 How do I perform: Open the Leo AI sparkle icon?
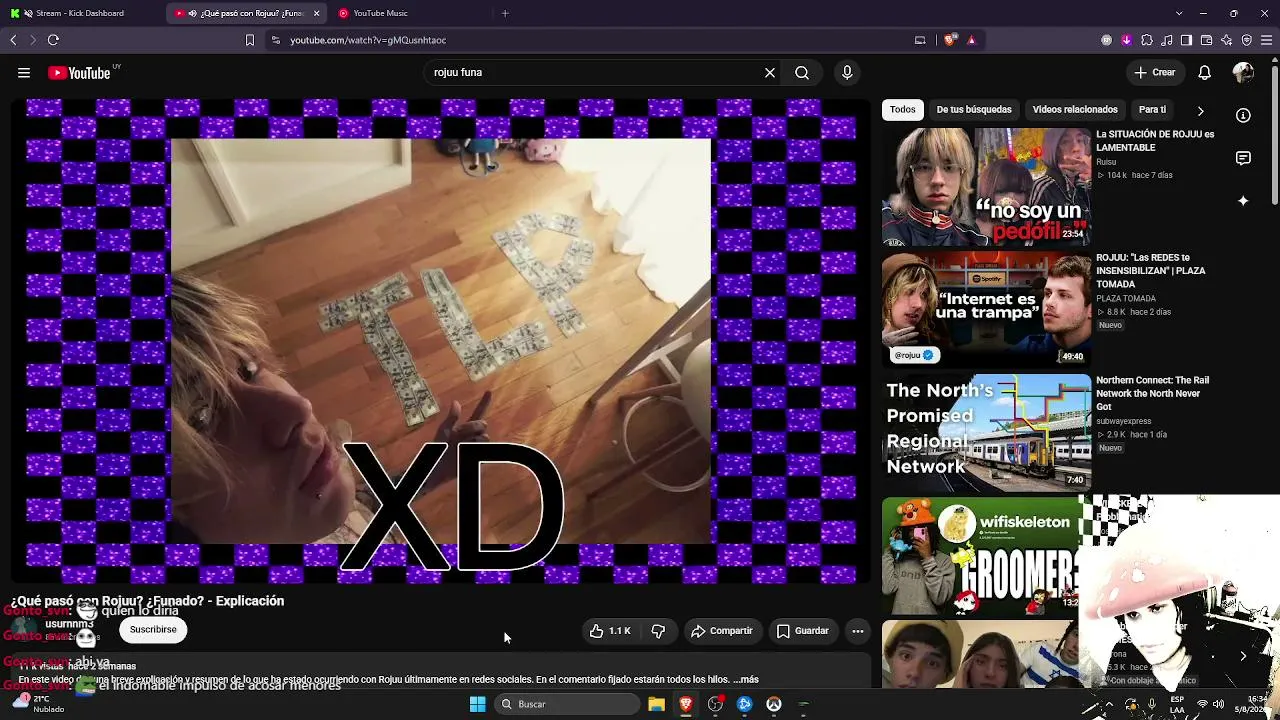tap(1226, 40)
